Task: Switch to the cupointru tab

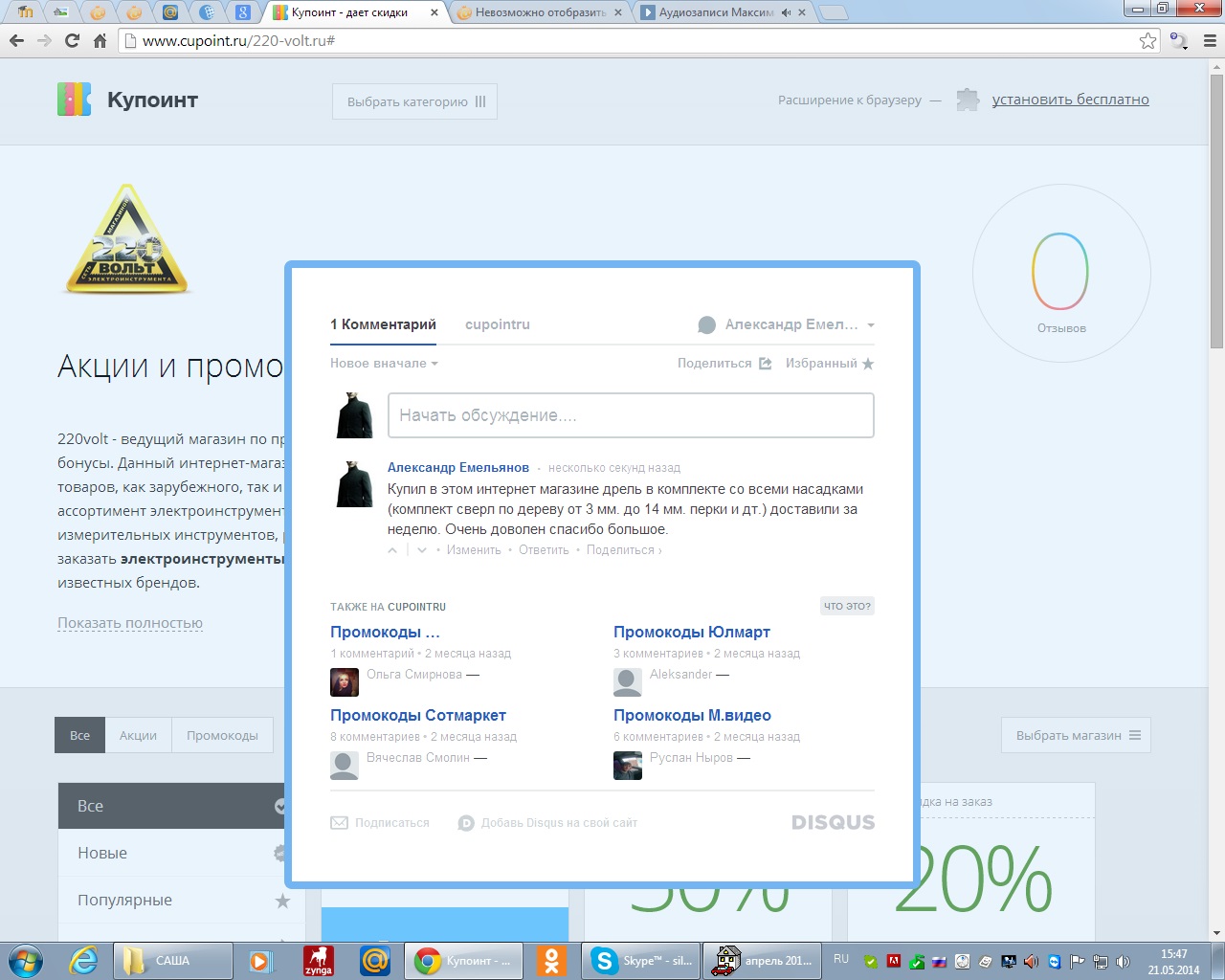Action: (x=498, y=324)
